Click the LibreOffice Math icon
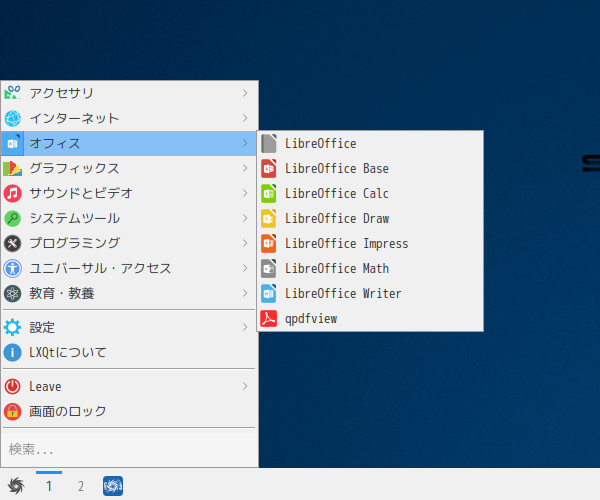This screenshot has width=600, height=500. (269, 269)
